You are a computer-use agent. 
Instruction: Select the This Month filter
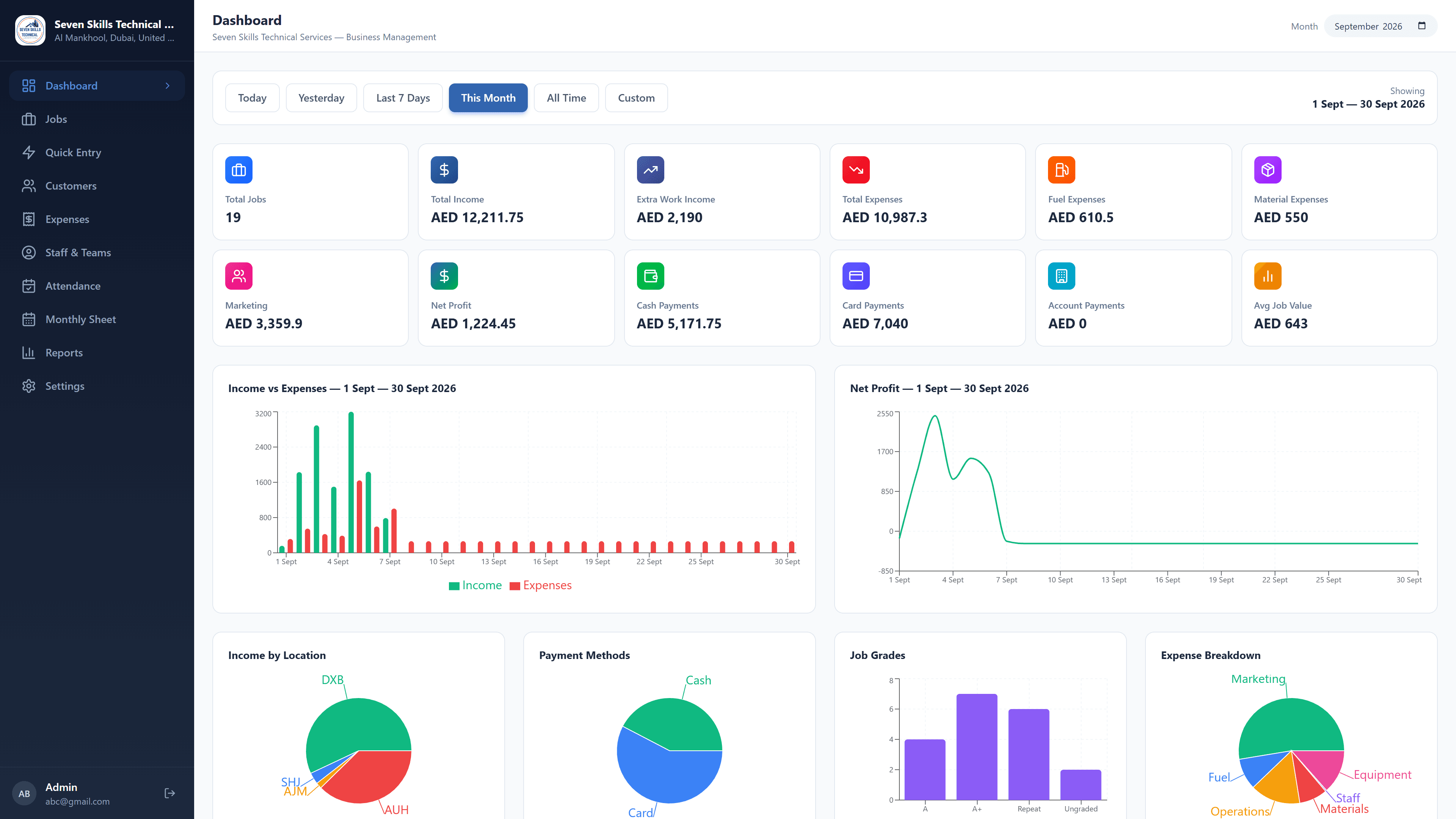[x=488, y=98]
